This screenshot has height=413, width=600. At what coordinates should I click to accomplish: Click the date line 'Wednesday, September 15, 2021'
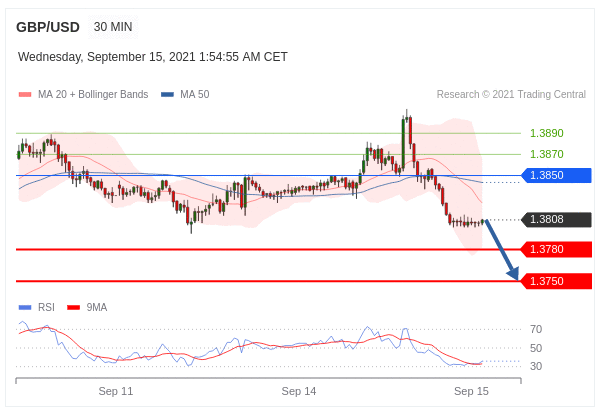point(153,57)
